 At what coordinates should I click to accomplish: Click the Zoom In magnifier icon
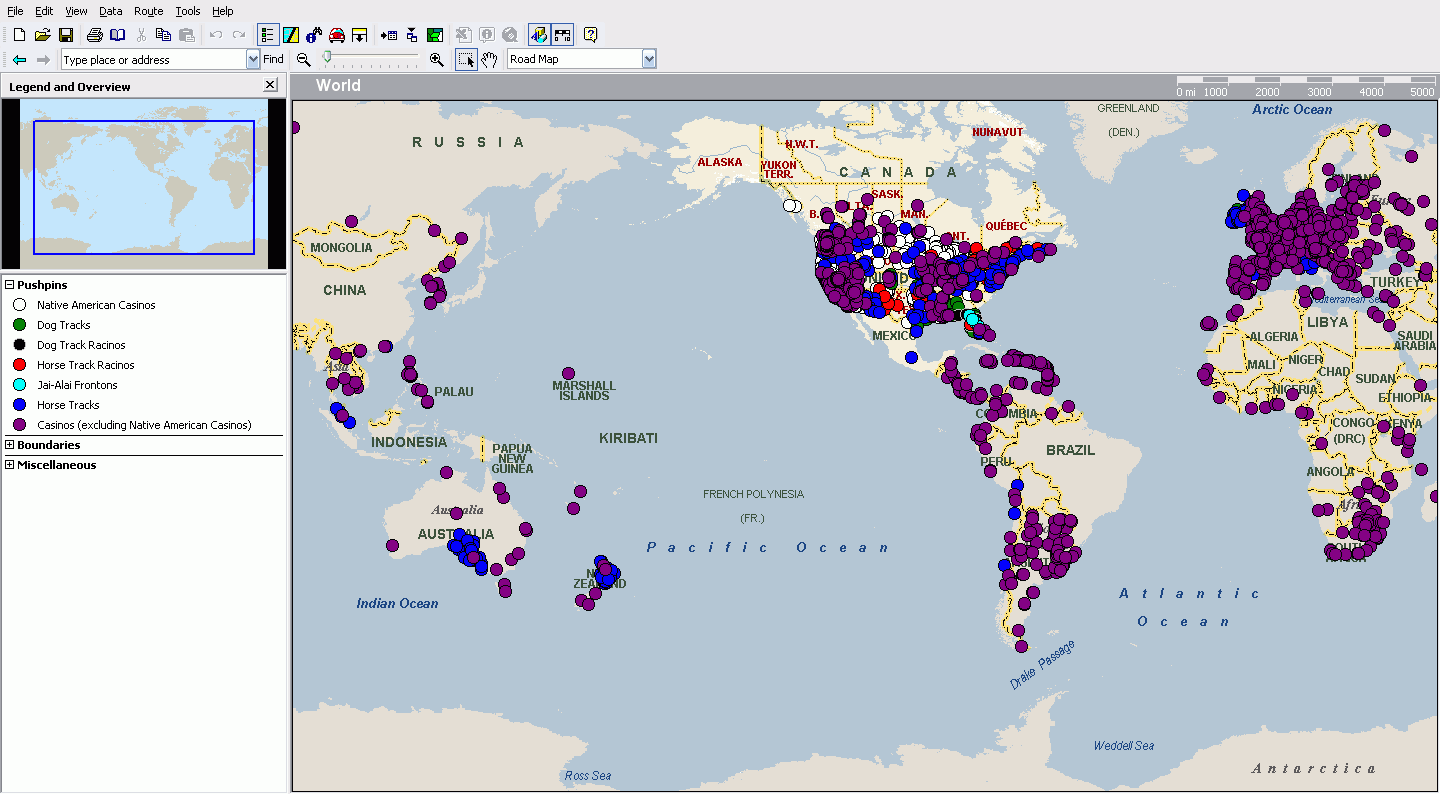(436, 60)
